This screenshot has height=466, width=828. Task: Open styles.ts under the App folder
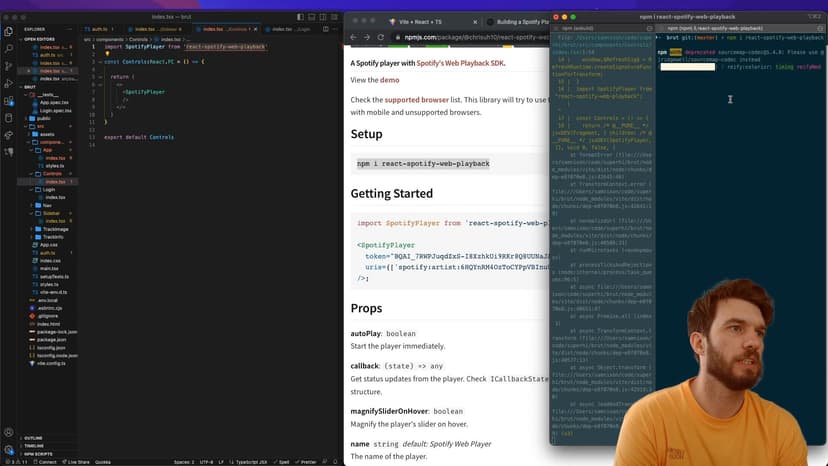tap(54, 166)
